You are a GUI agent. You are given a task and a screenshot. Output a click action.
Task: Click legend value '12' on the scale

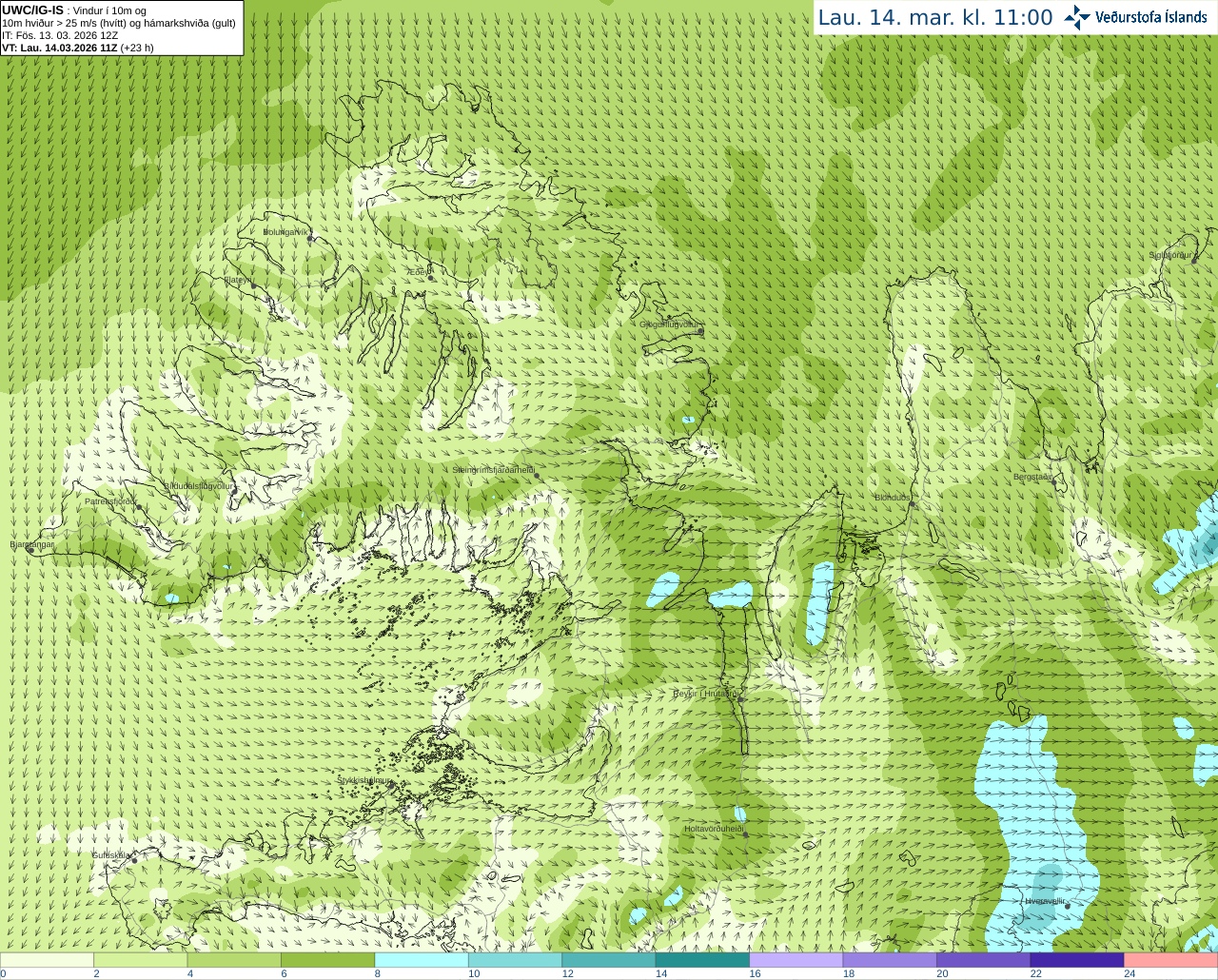567,973
